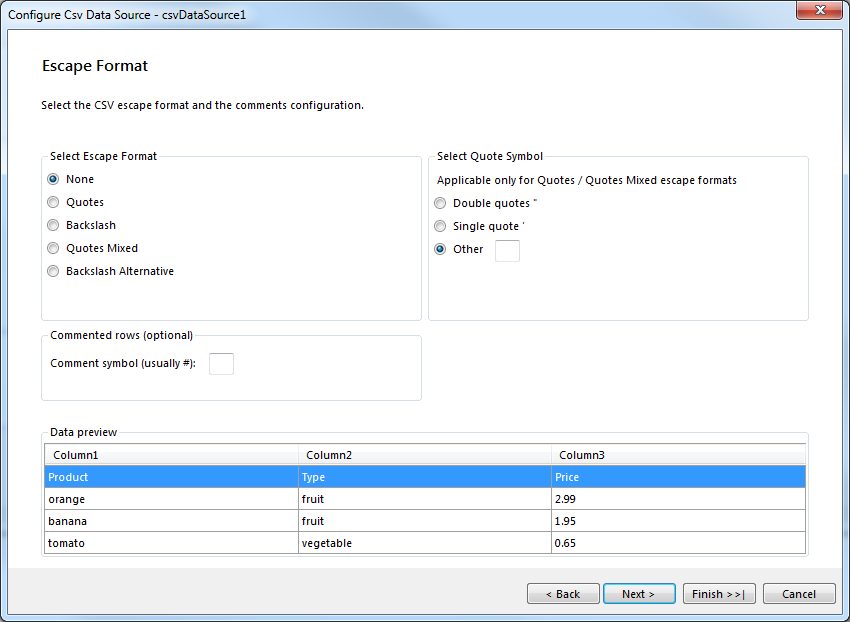
Task: Click the Next button
Action: point(639,593)
